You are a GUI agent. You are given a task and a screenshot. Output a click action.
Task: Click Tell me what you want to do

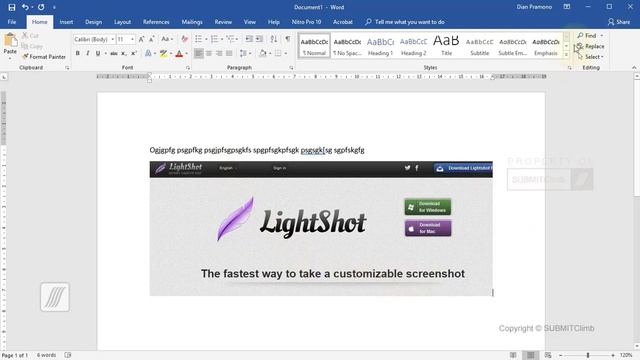(x=405, y=22)
